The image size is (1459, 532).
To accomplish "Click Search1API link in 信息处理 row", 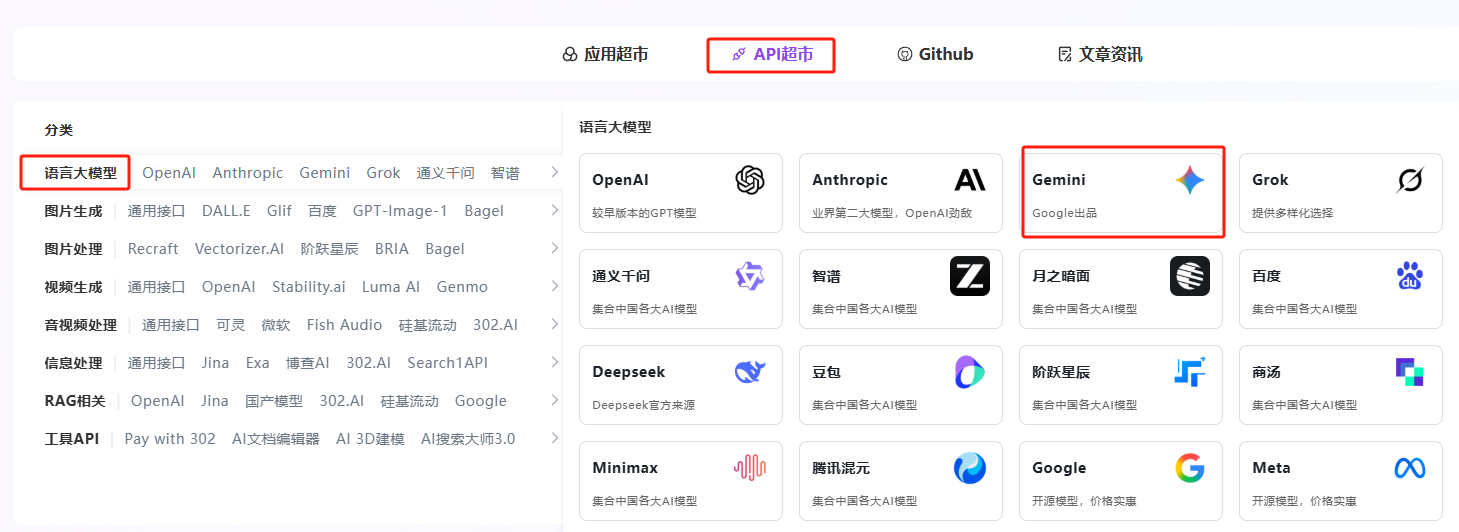I will [447, 363].
